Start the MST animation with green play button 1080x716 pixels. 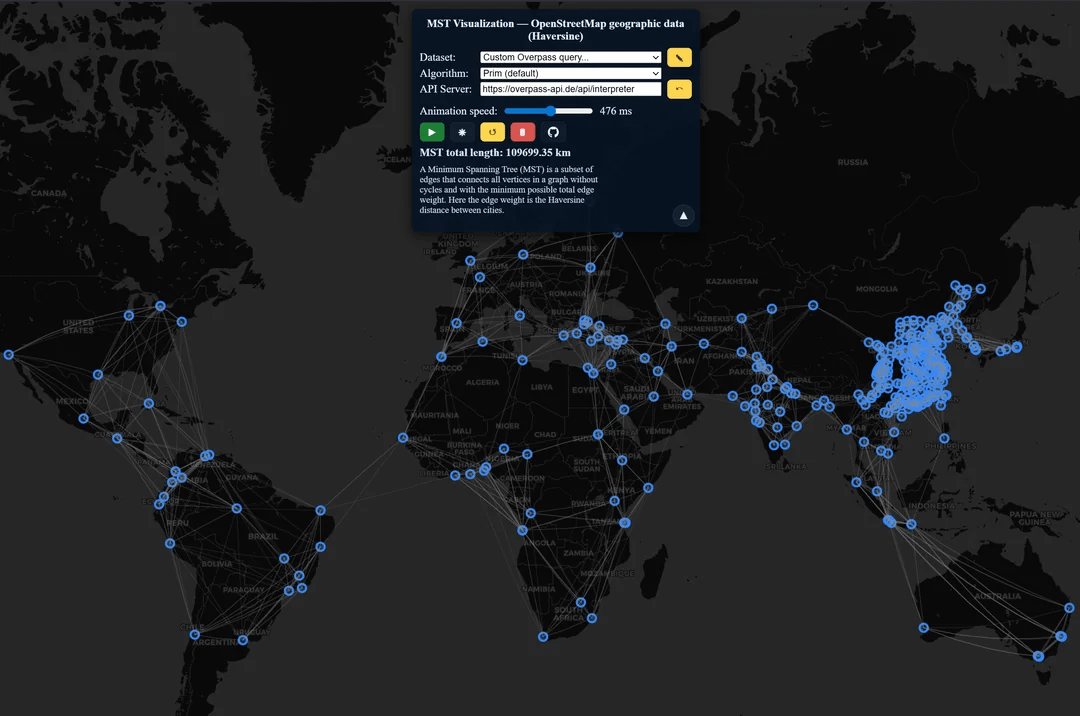(x=432, y=132)
